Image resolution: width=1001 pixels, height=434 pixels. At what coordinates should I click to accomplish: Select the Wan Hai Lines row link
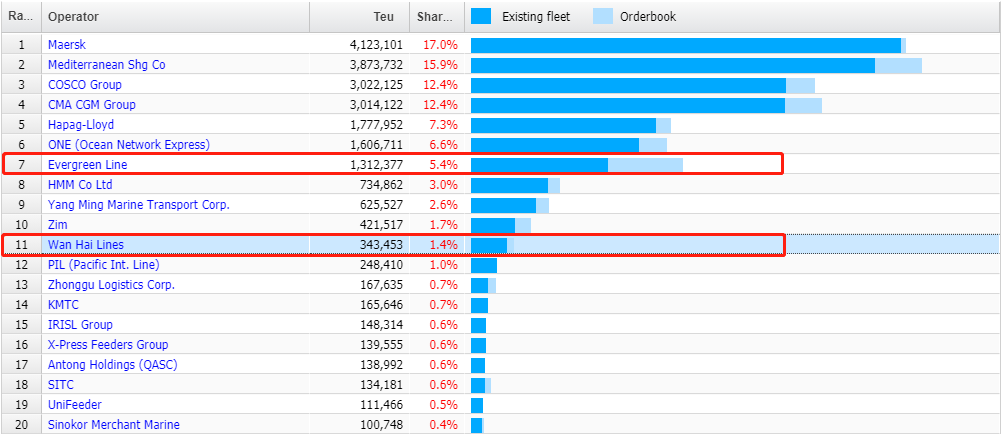pos(85,245)
